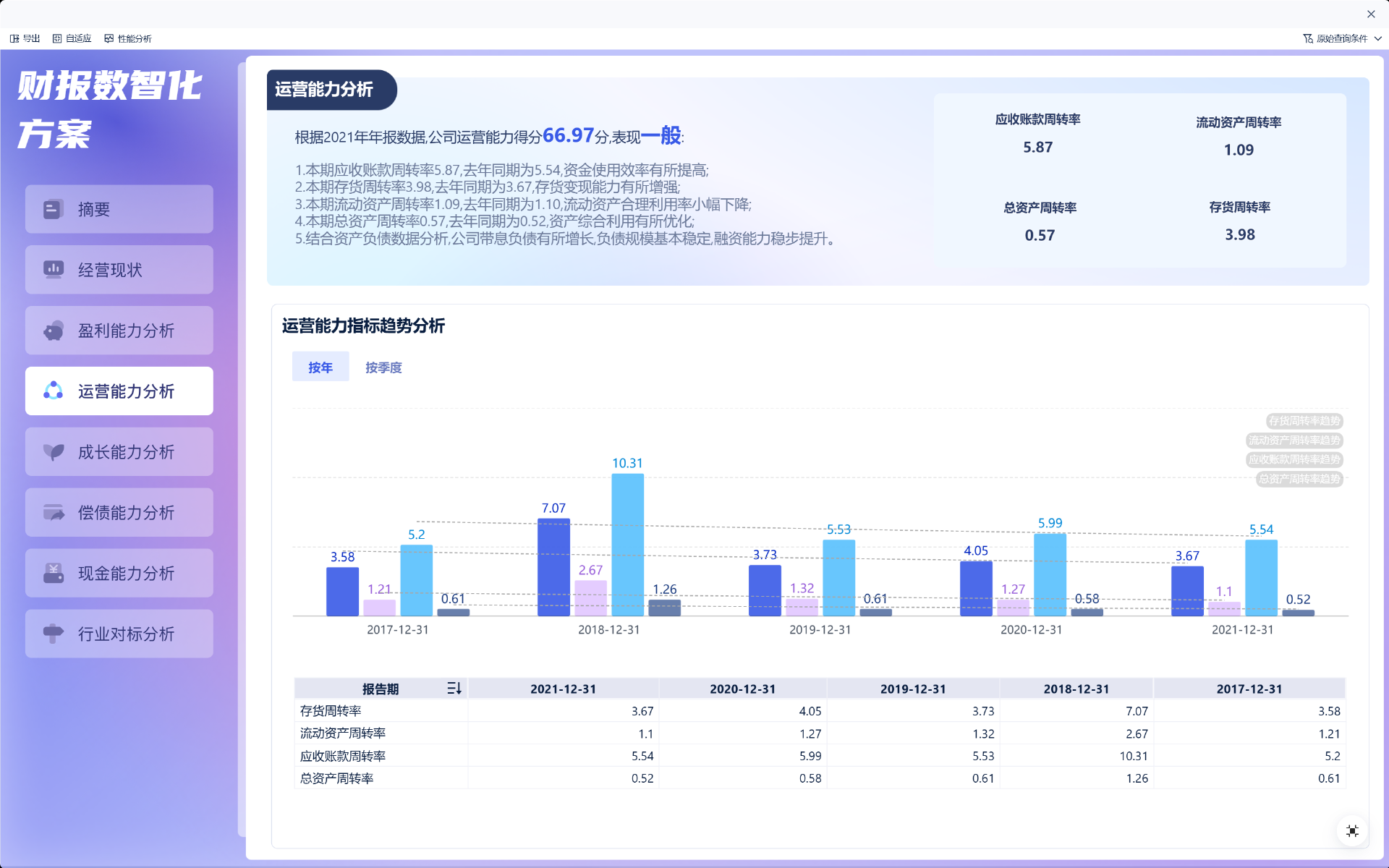1389x868 pixels.
Task: Click the floating icon at bottom-right corner
Action: (x=1352, y=831)
